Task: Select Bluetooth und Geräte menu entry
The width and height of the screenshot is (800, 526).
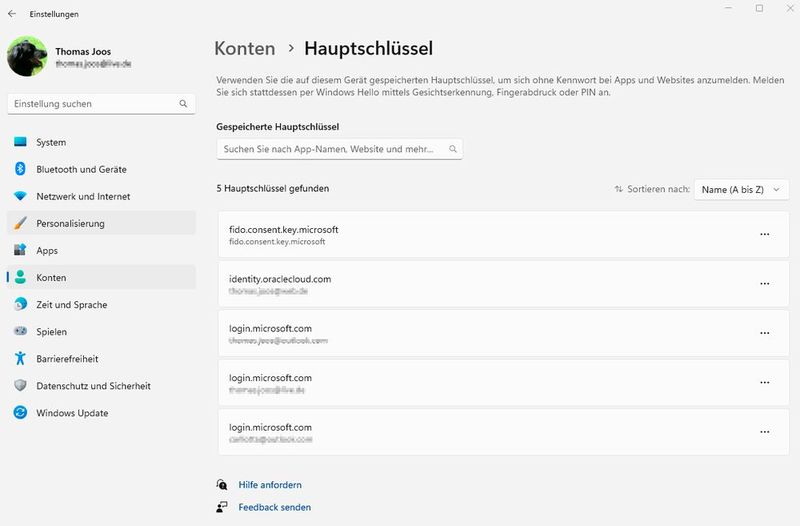Action: (102, 169)
